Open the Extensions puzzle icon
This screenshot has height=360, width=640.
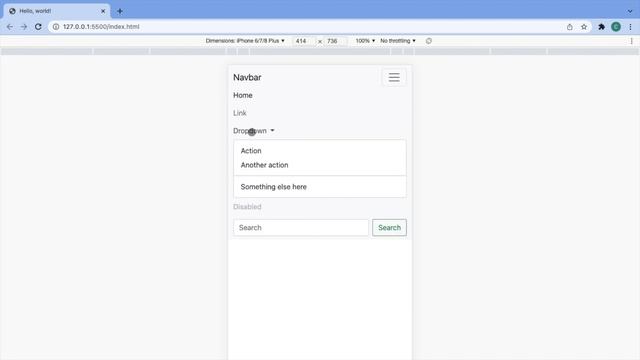pyautogui.click(x=601, y=27)
